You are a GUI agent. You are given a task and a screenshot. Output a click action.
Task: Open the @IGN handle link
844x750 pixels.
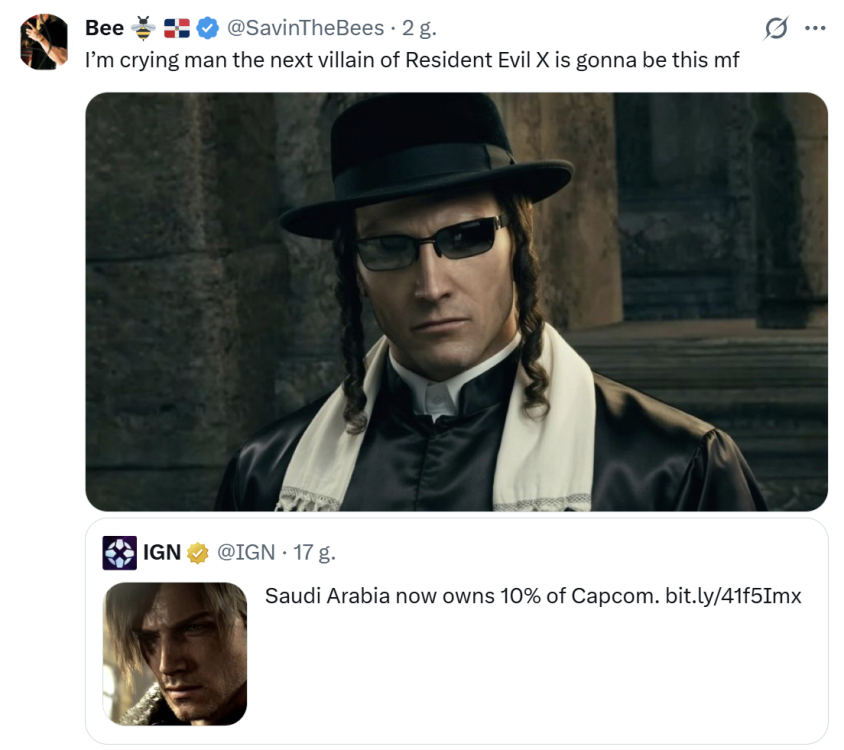pos(246,552)
